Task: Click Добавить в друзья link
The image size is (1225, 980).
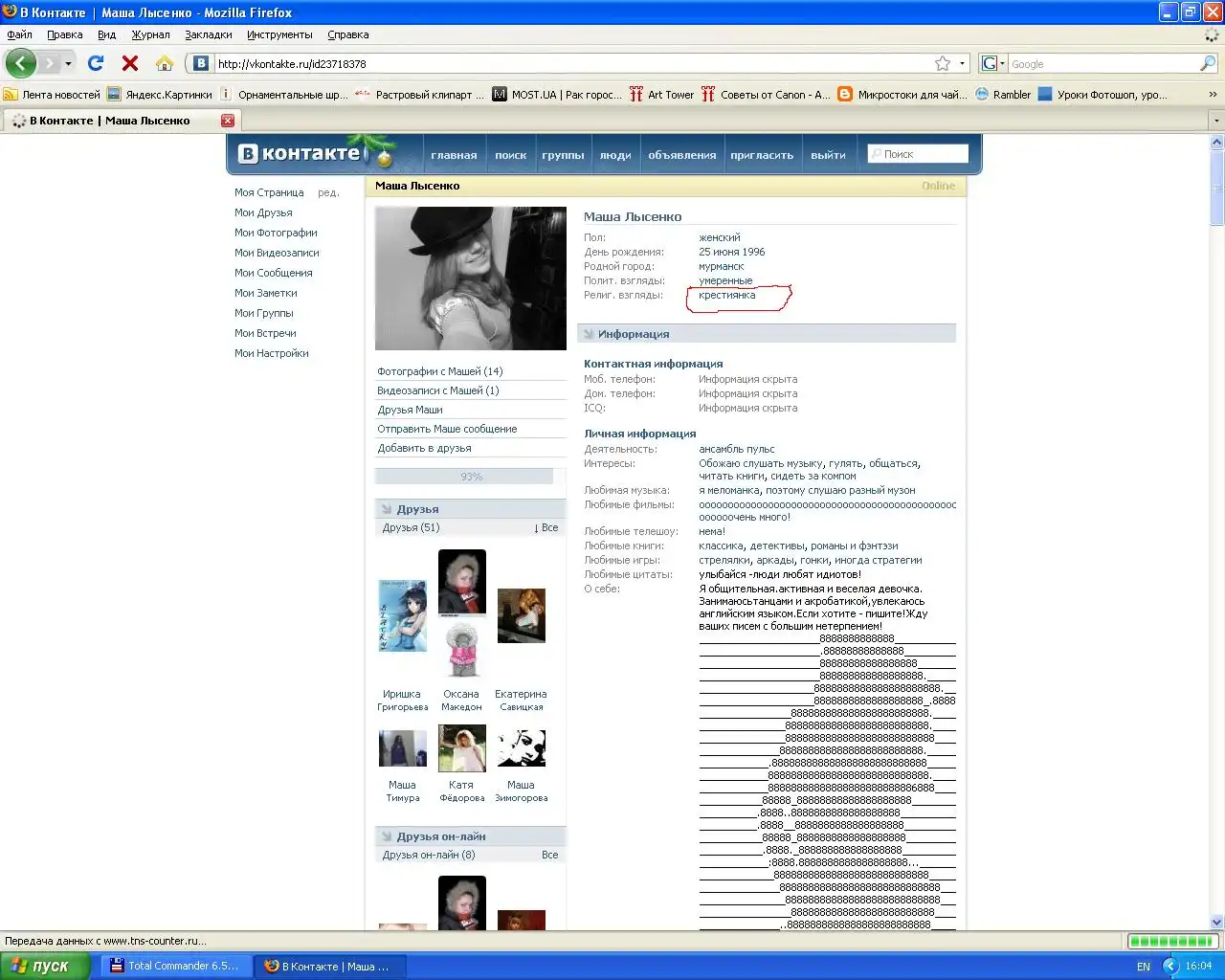Action: tap(424, 448)
